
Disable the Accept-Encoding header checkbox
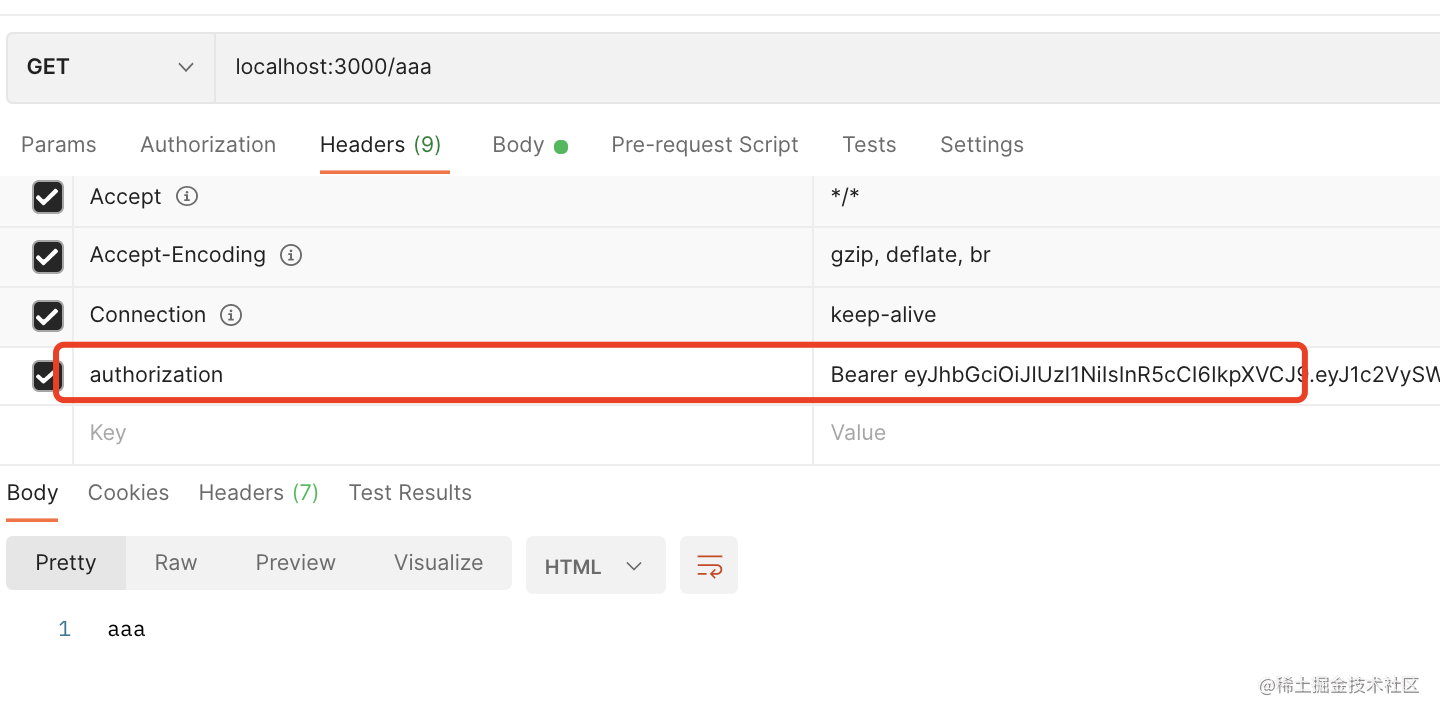tap(48, 256)
